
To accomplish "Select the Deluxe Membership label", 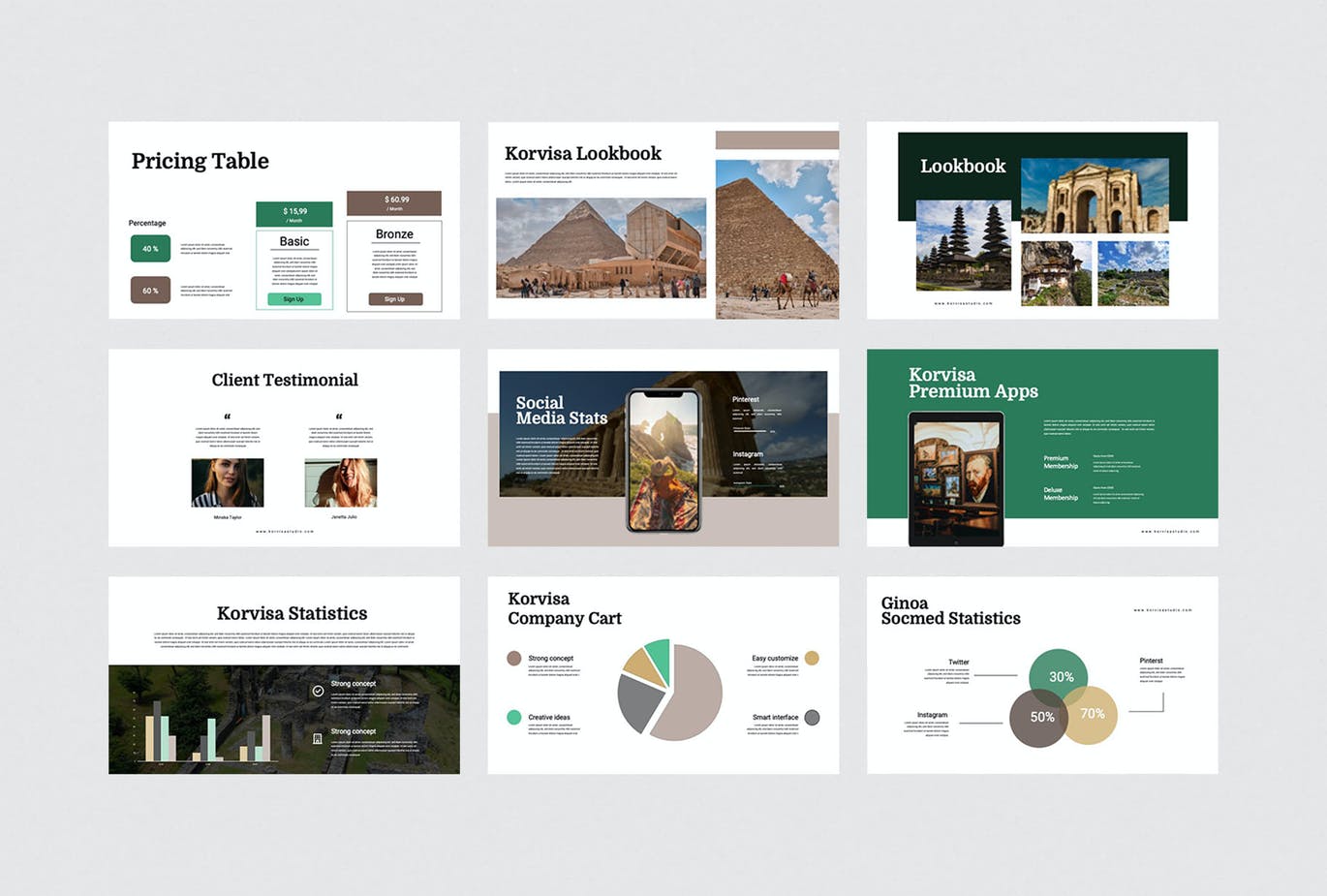I will point(1061,494).
